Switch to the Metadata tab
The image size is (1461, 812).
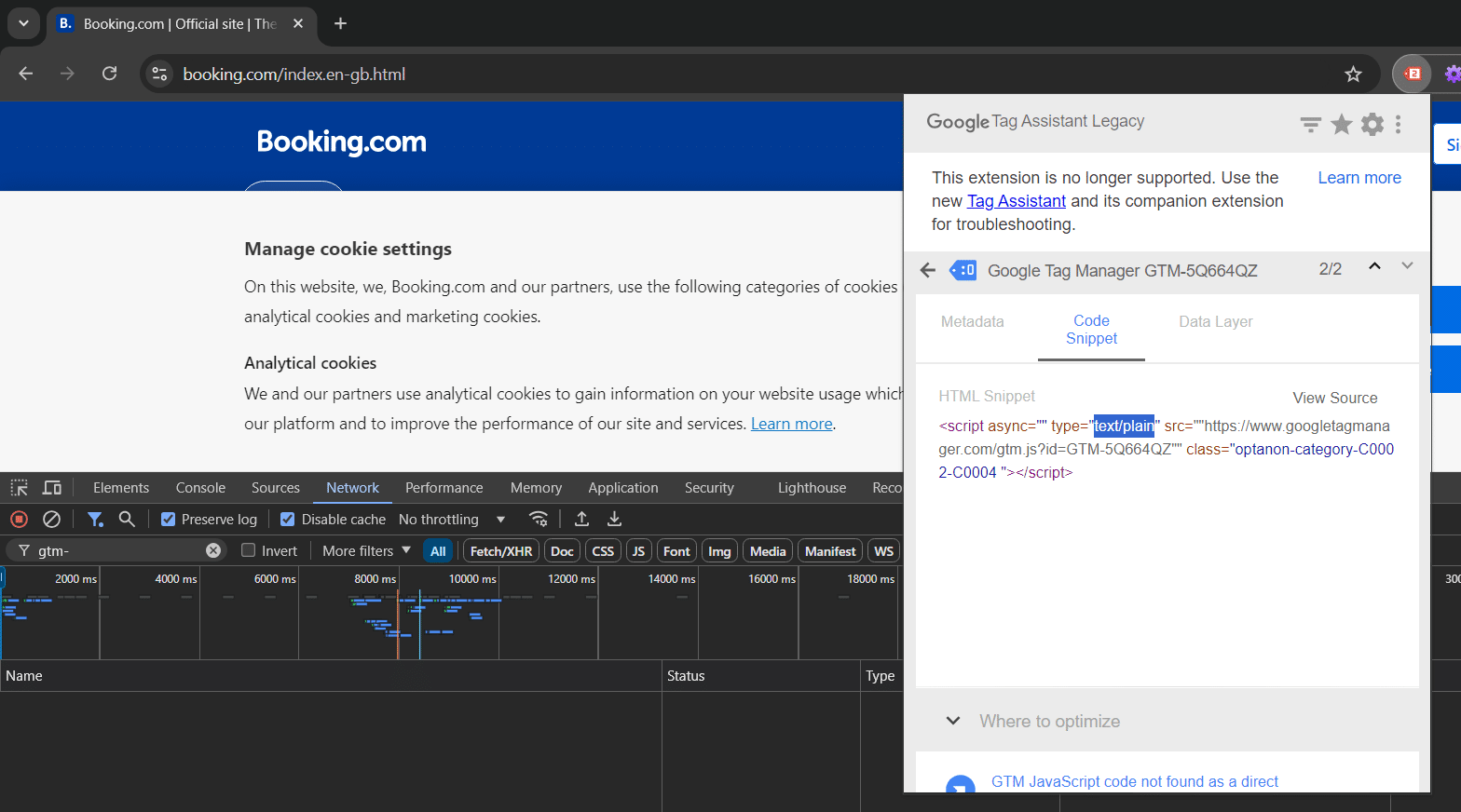[972, 321]
